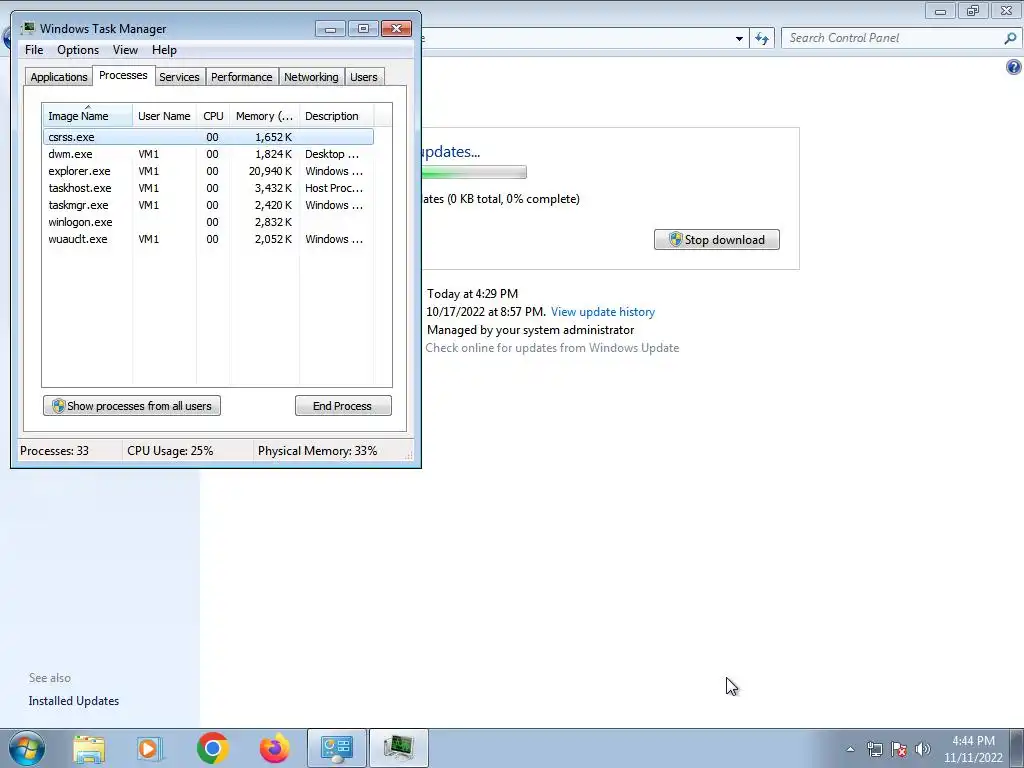The width and height of the screenshot is (1024, 768).
Task: Click Processes: 33 in status bar
Action: pyautogui.click(x=54, y=451)
